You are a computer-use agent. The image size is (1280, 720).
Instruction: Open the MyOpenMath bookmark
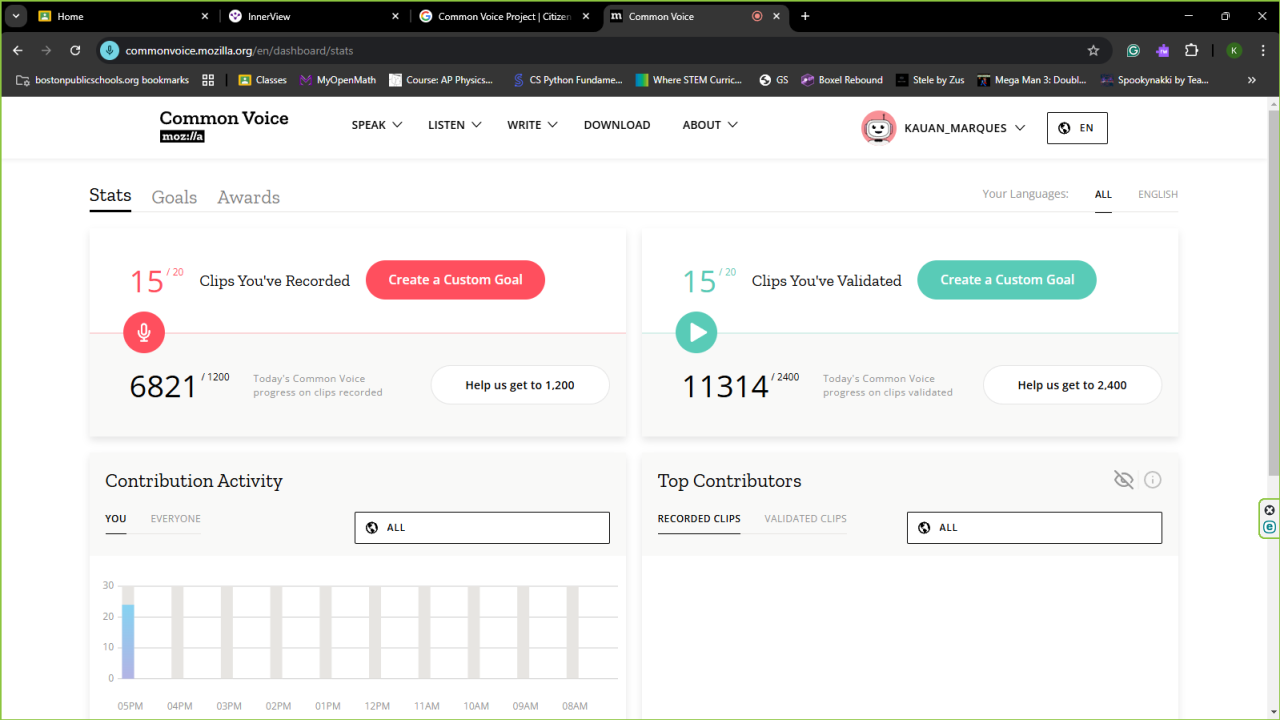pos(338,80)
